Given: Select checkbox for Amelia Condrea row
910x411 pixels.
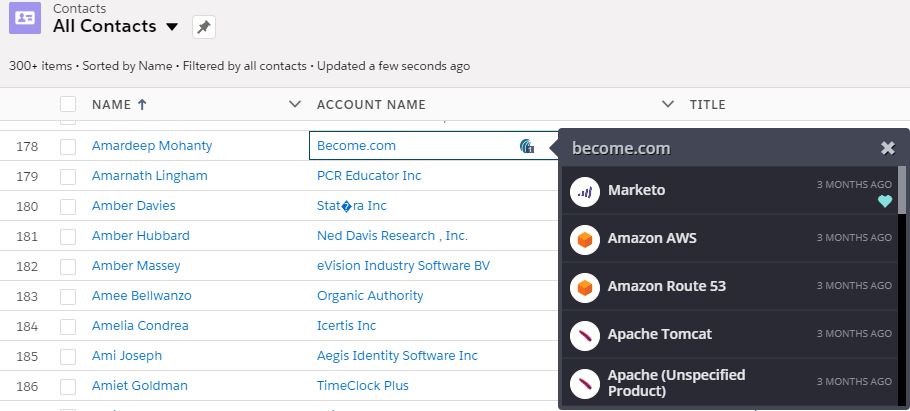Looking at the screenshot, I should [68, 326].
